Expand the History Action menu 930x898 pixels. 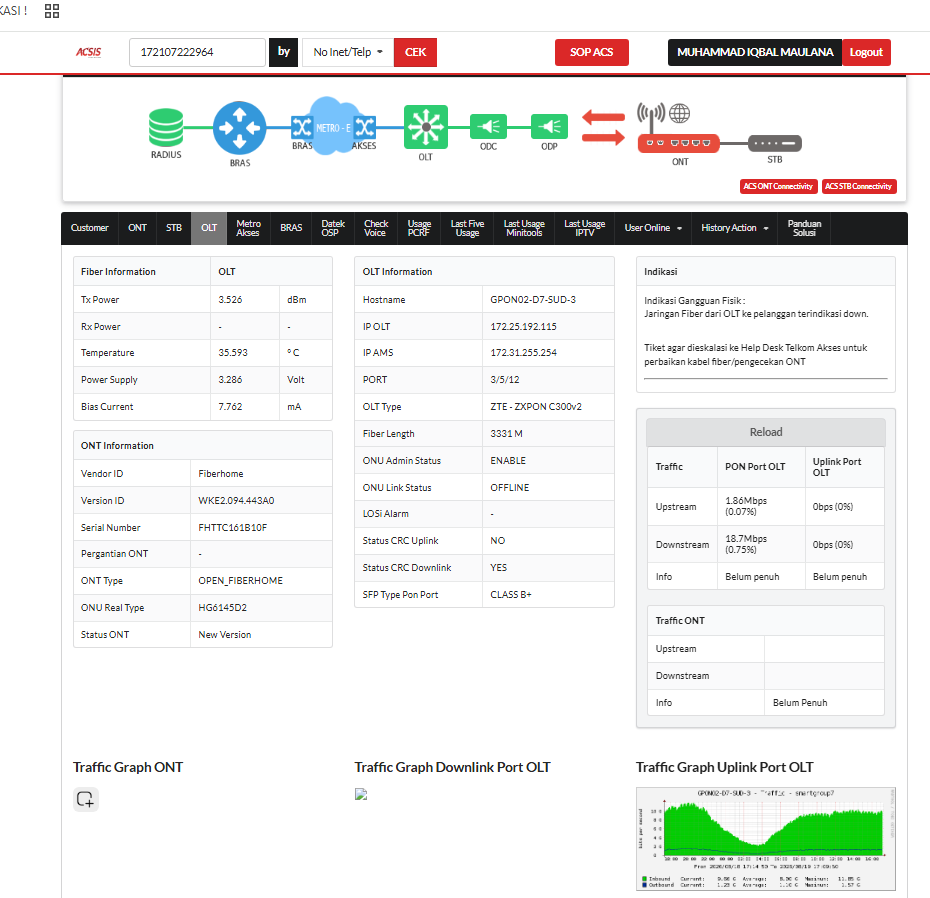(734, 228)
